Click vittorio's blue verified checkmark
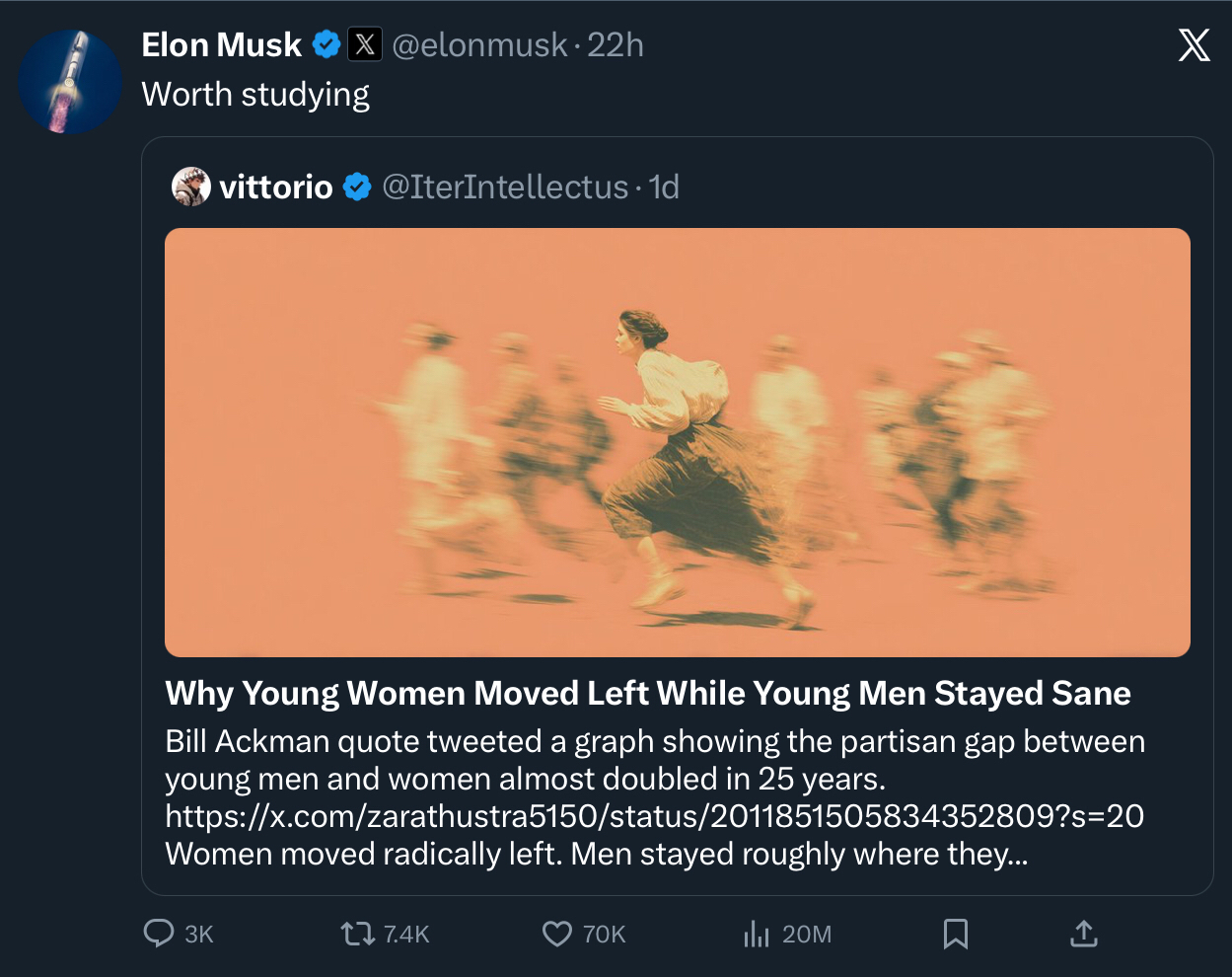This screenshot has width=1232, height=977. (x=357, y=187)
